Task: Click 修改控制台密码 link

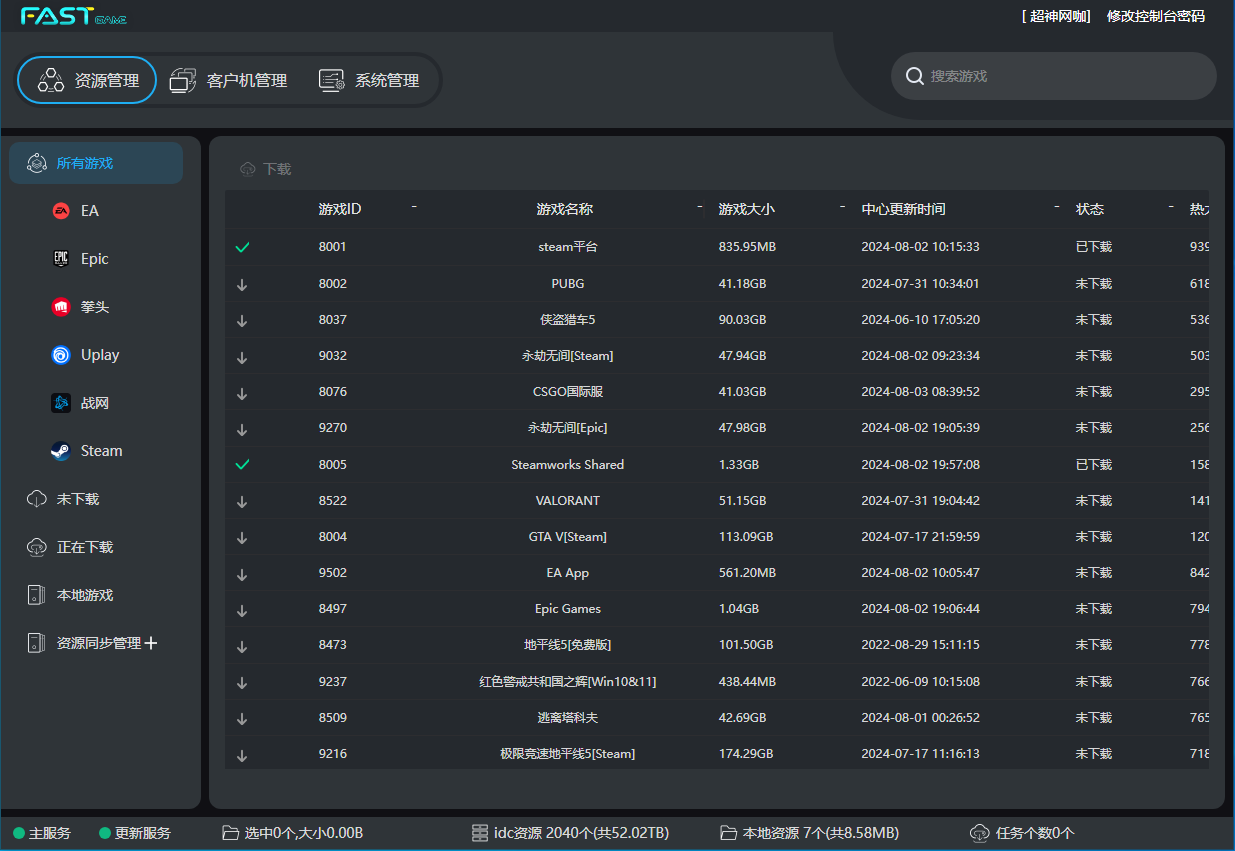Action: point(1156,16)
